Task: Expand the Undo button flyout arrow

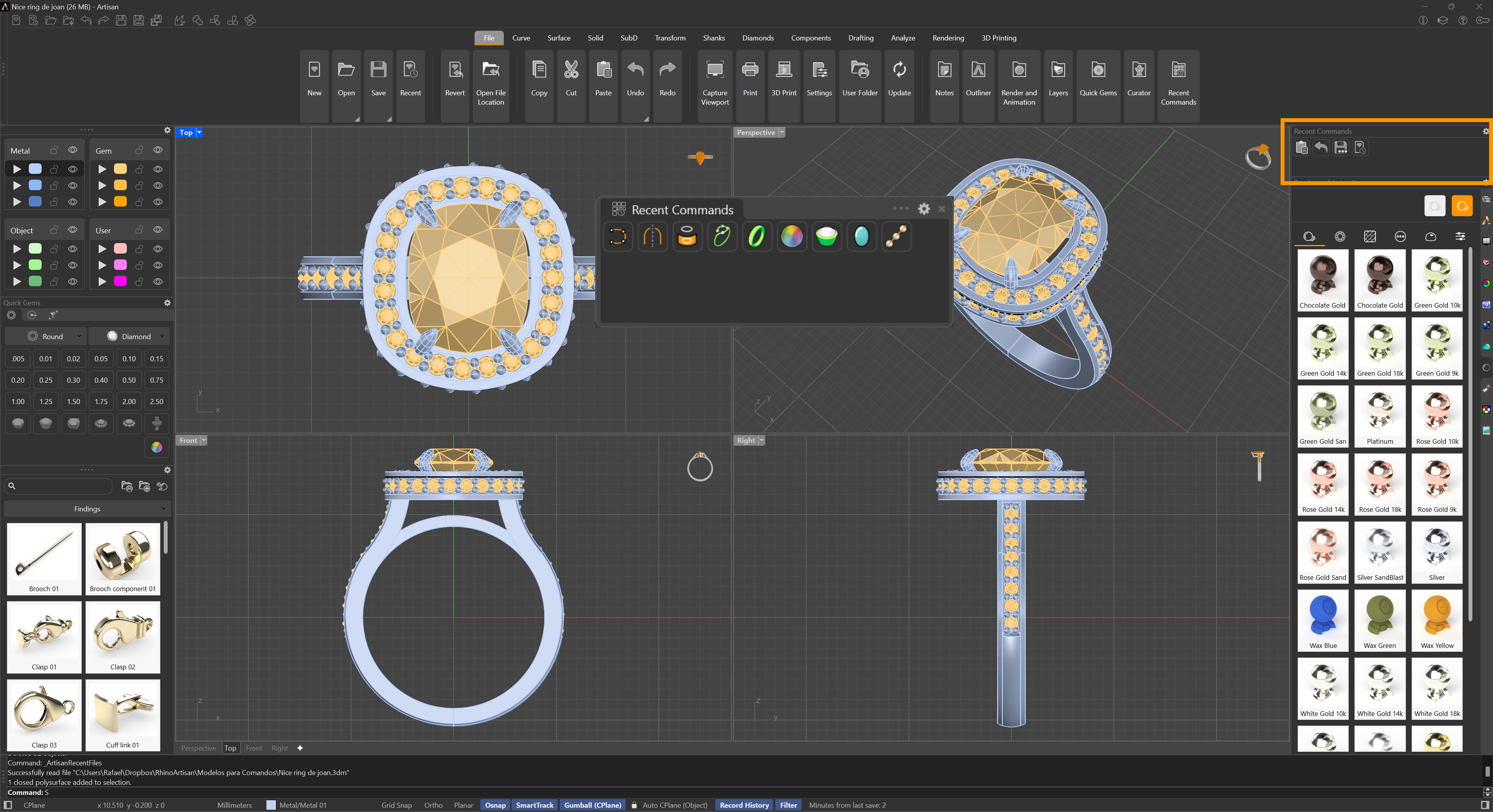Action: tap(646, 119)
